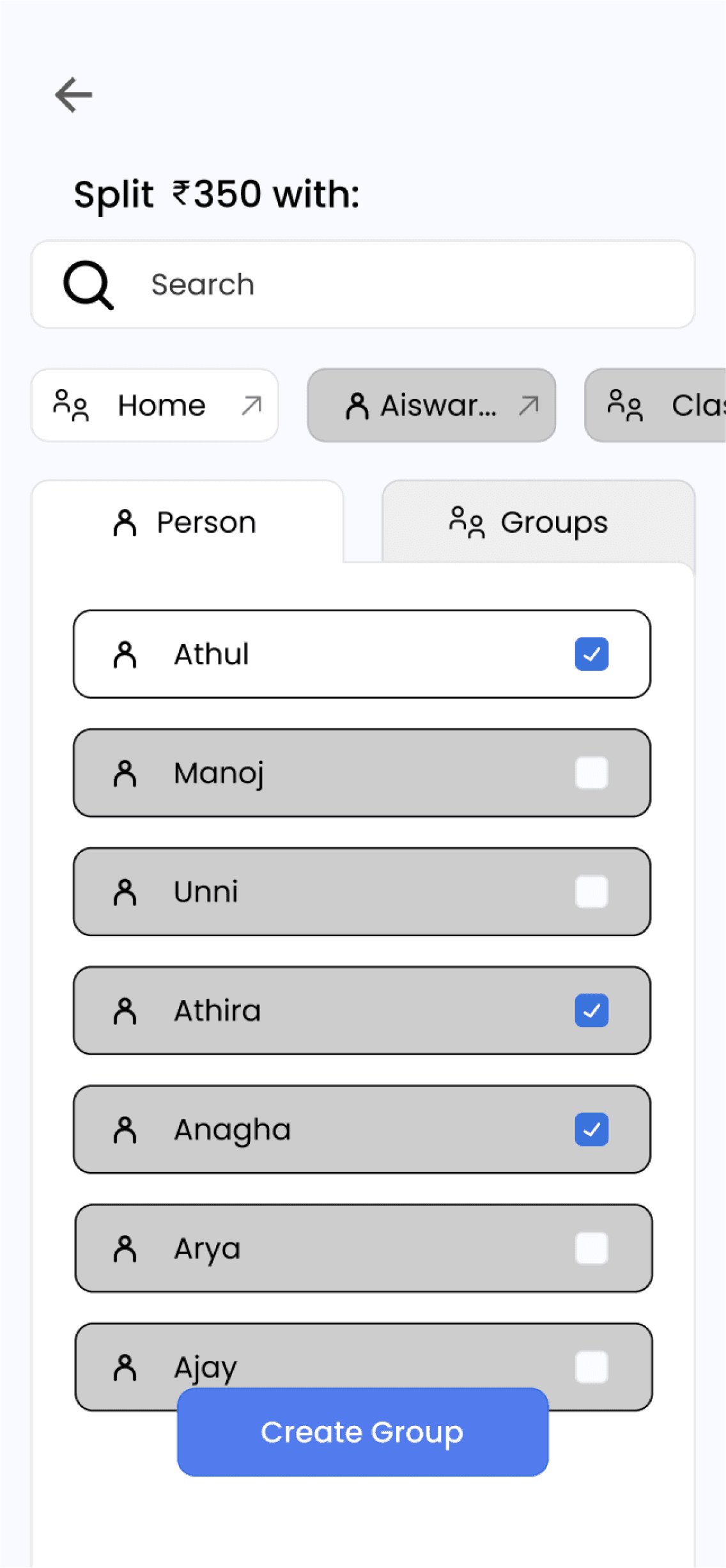726x1568 pixels.
Task: Check the Manoj checkbox
Action: tap(592, 773)
